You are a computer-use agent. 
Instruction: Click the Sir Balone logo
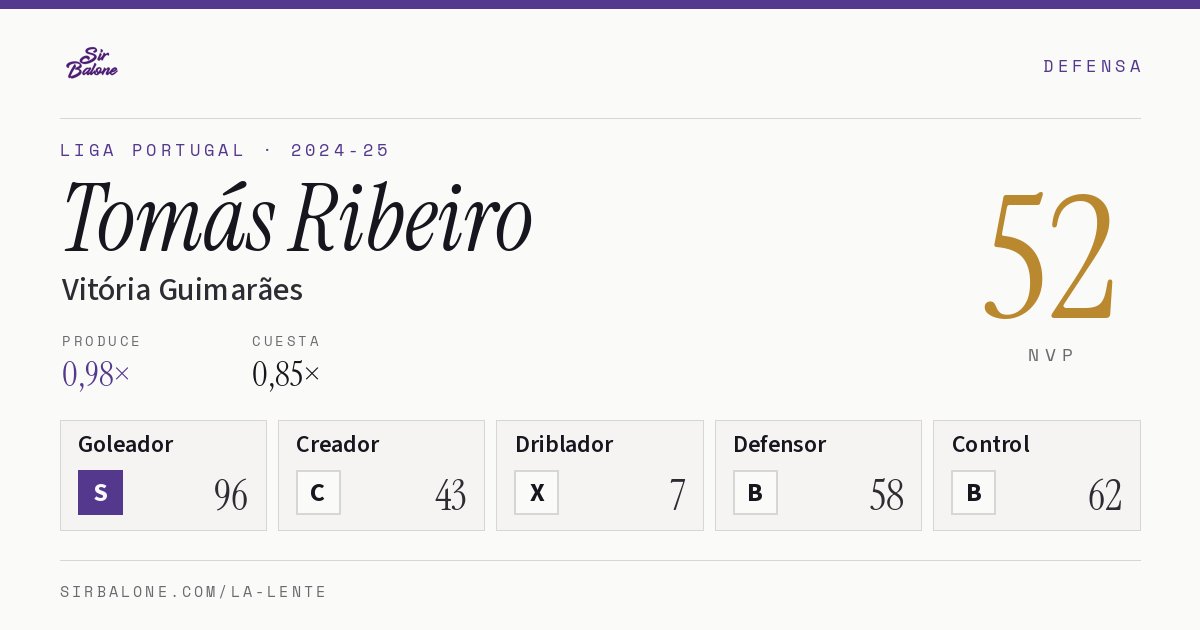(x=92, y=62)
